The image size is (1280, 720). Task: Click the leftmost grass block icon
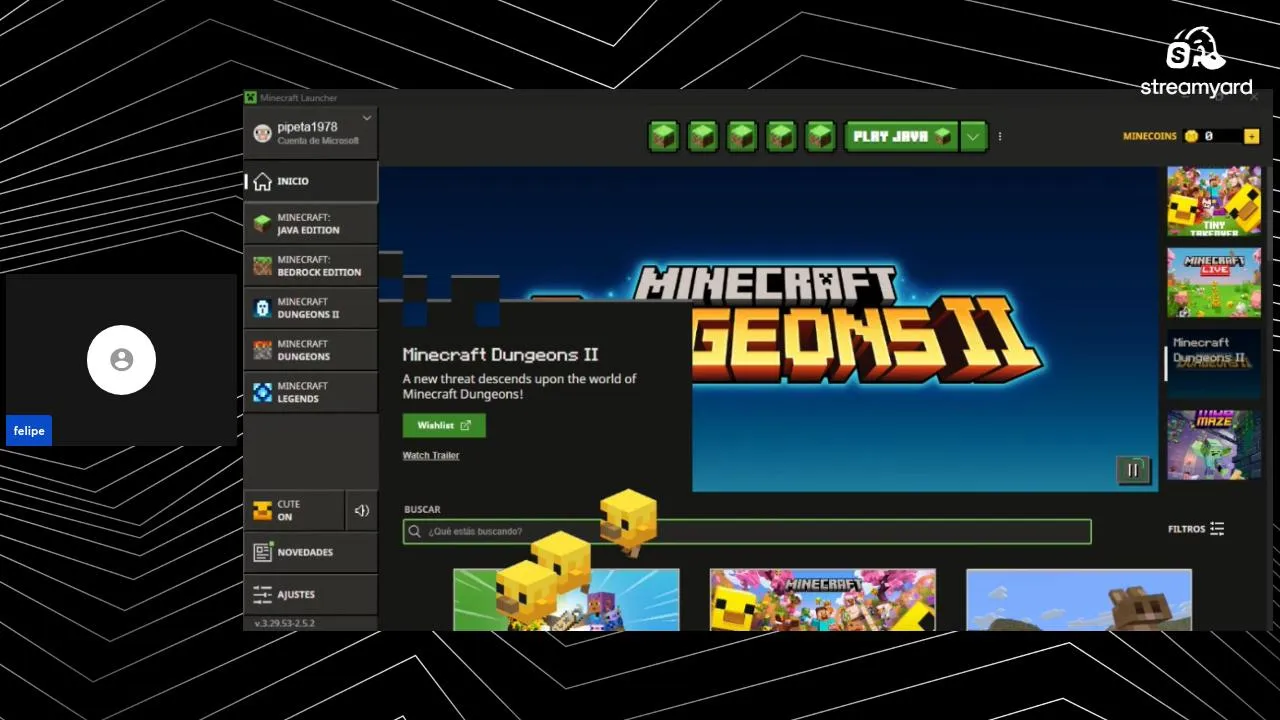click(663, 137)
